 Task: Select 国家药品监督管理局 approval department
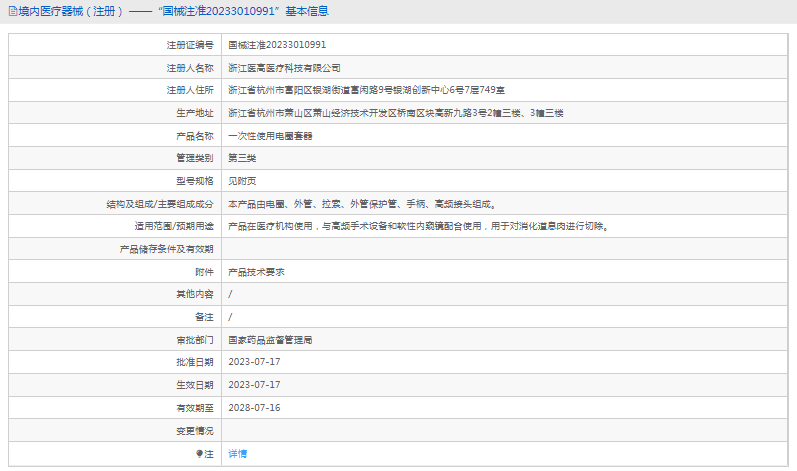tap(270, 340)
